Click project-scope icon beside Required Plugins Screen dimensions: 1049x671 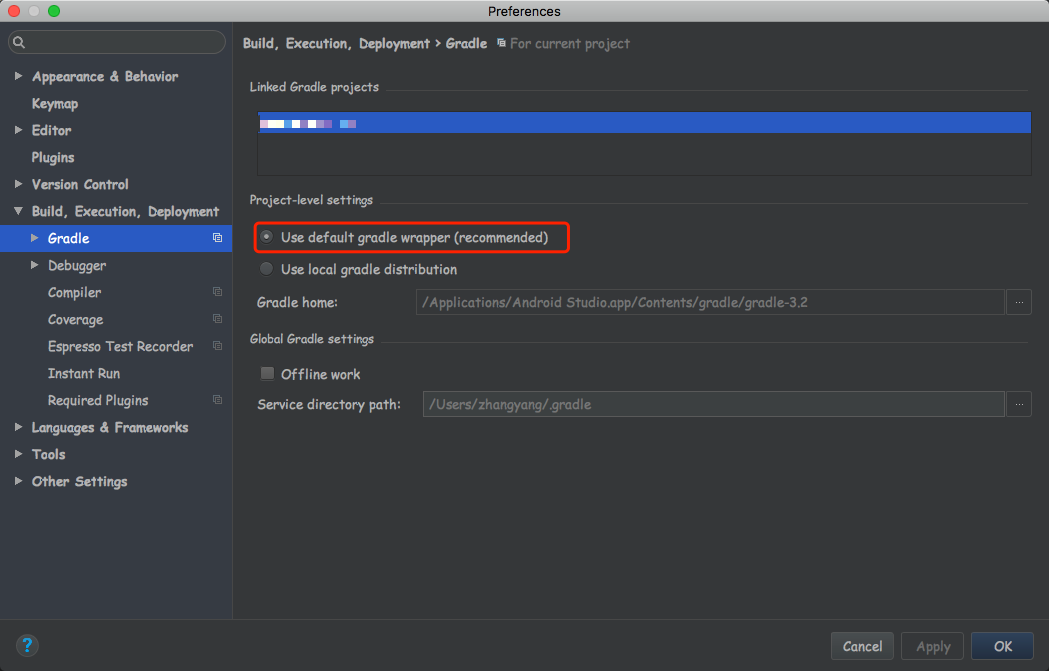click(217, 399)
